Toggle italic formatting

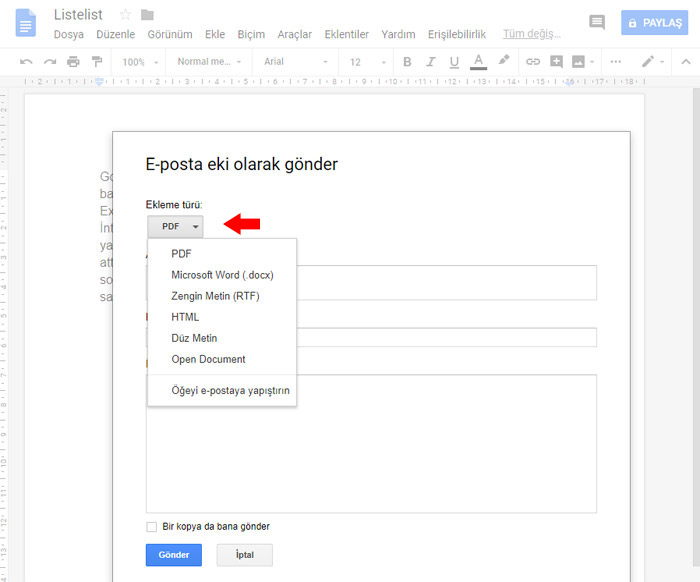pyautogui.click(x=430, y=62)
